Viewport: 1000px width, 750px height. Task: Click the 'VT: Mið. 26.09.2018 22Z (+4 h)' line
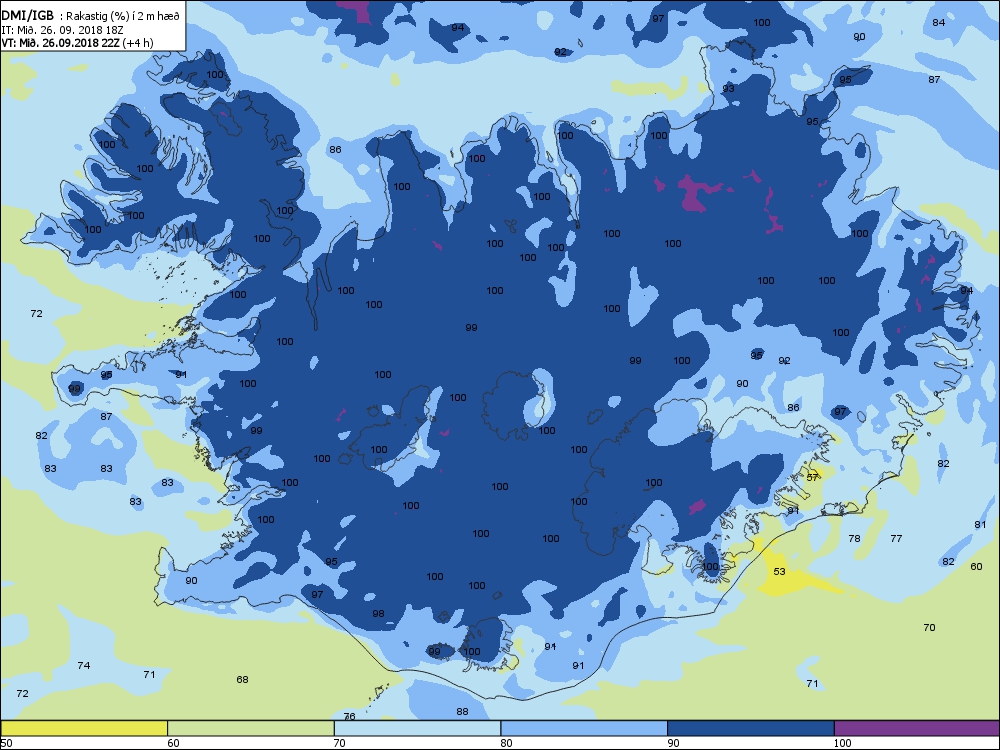(77, 43)
